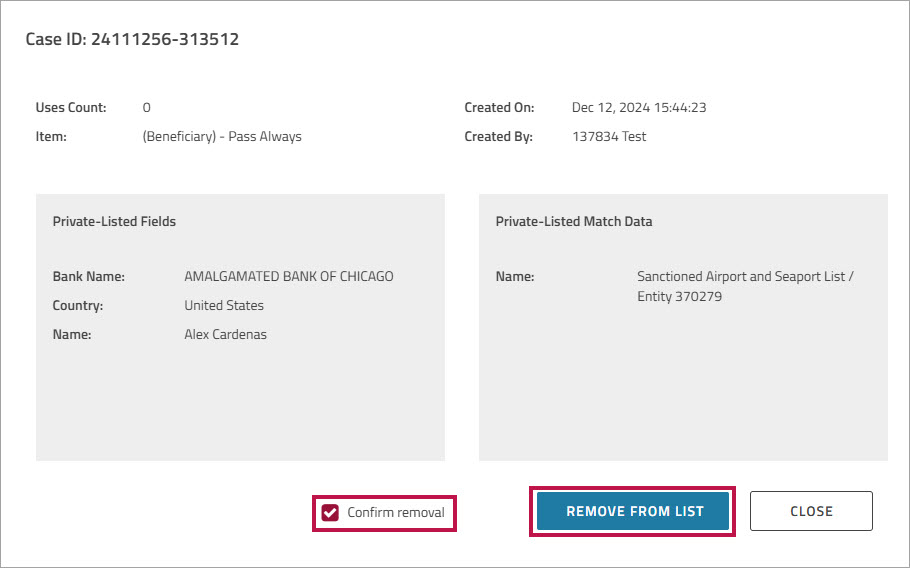The image size is (910, 568).
Task: Click the United States country value
Action: pos(224,305)
